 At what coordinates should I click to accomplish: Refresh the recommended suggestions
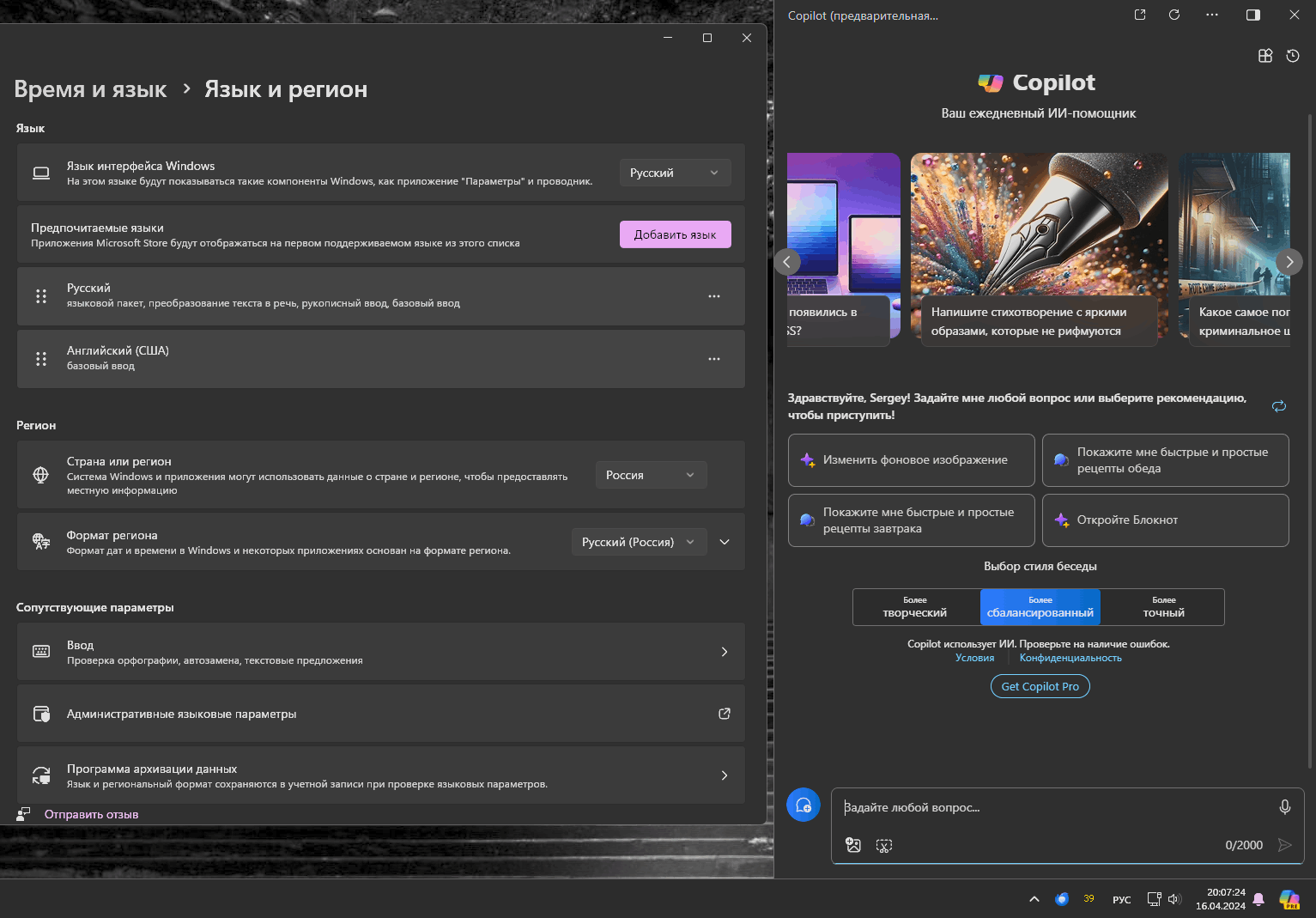tap(1279, 406)
